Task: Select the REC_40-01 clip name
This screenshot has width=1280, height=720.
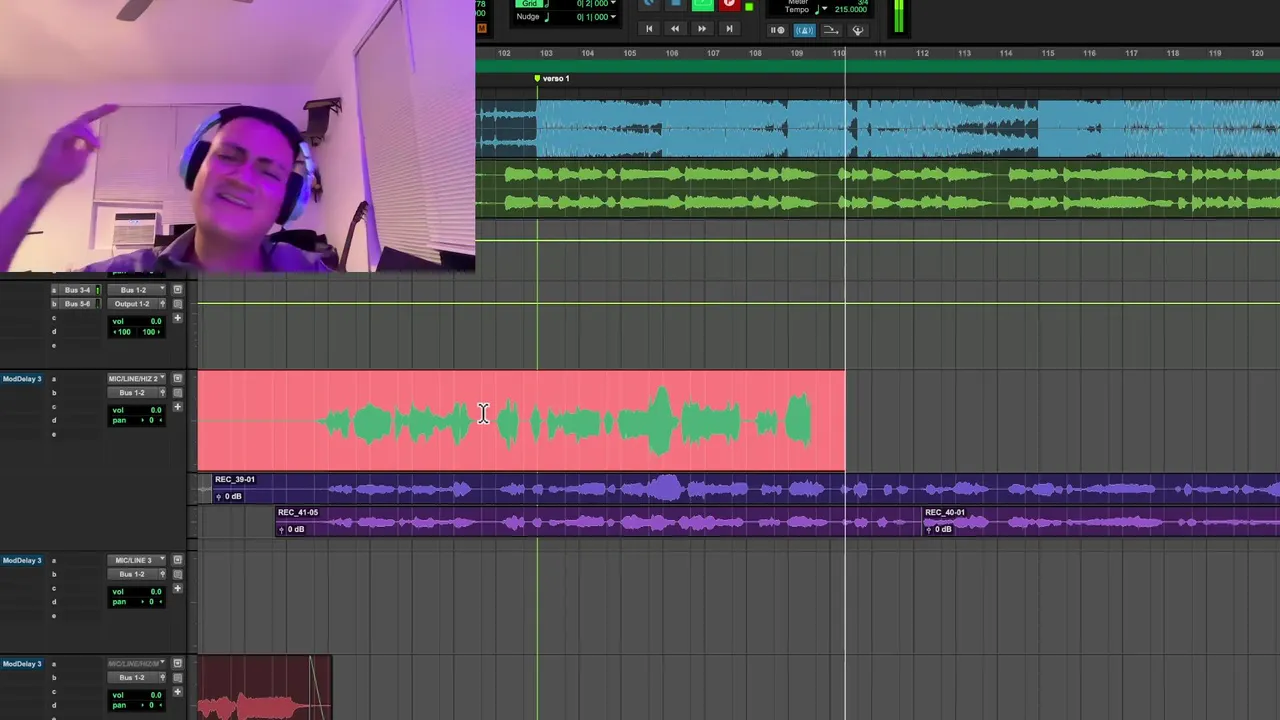Action: tap(945, 512)
